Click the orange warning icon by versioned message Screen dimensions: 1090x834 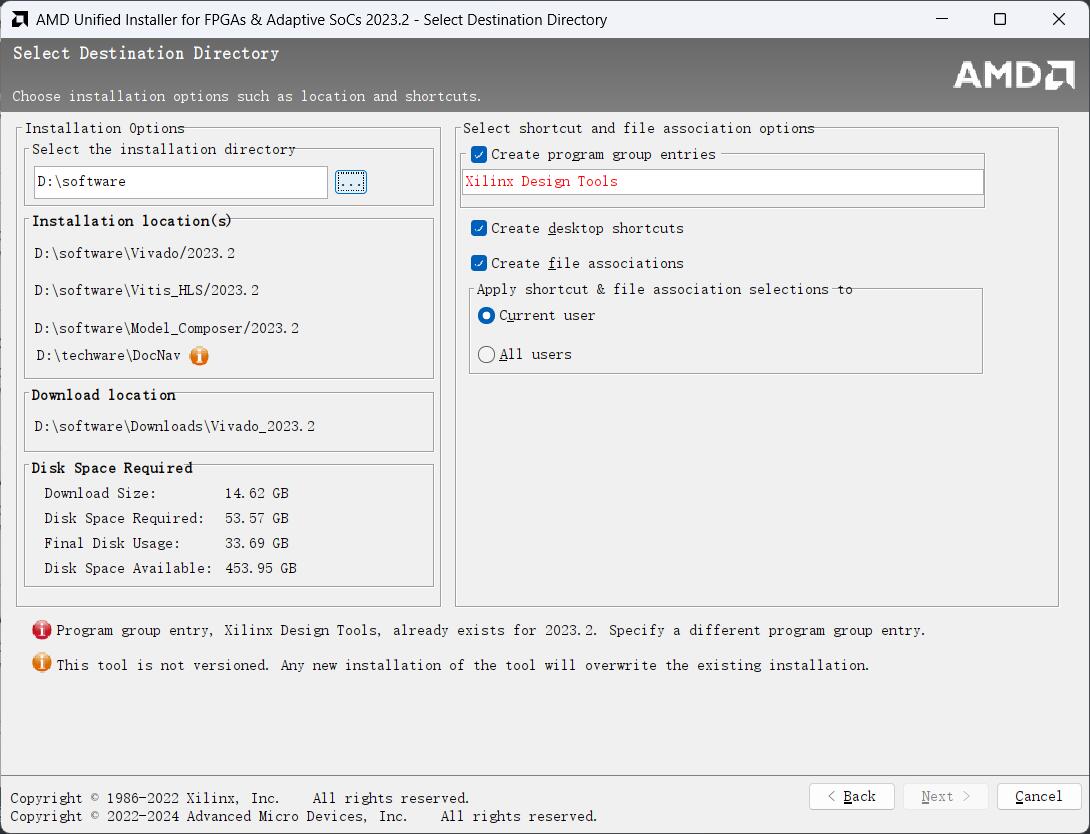[42, 663]
